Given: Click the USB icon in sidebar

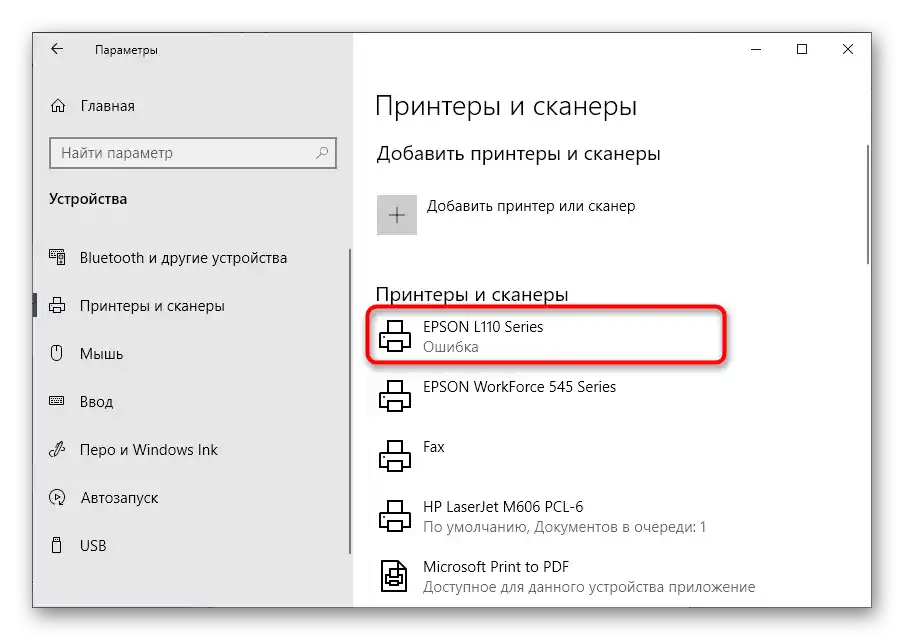Looking at the screenshot, I should [x=56, y=545].
